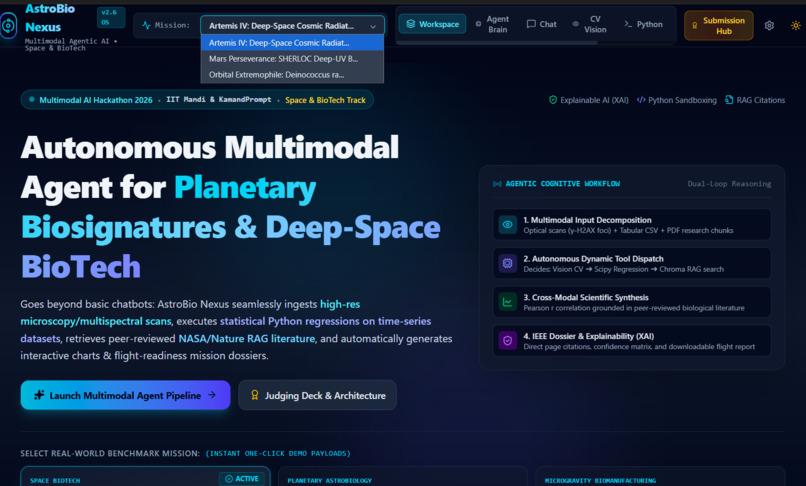Click the AGENTIC COGNITIVE WORKFLOW heading
This screenshot has width=806, height=486.
(x=562, y=184)
